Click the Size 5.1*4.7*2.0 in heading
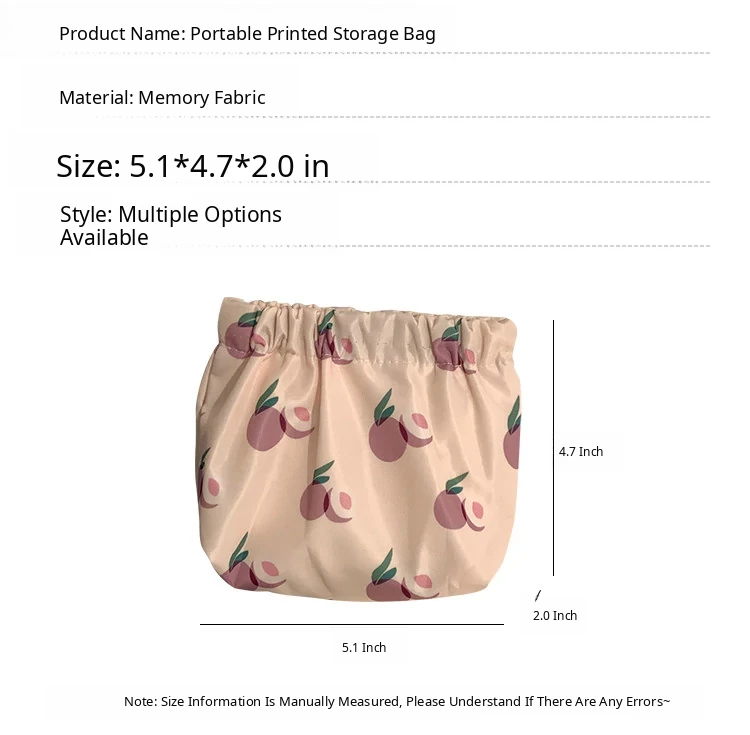This screenshot has width=750, height=735. pos(193,166)
